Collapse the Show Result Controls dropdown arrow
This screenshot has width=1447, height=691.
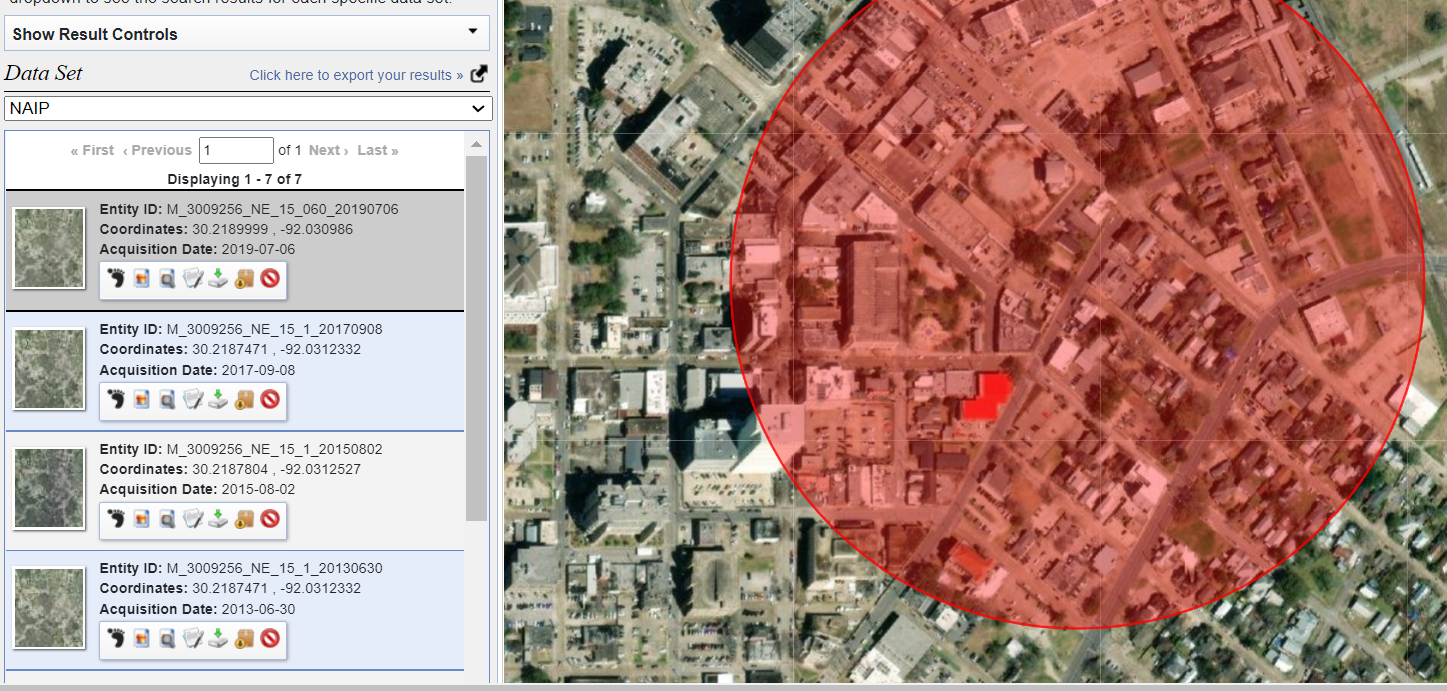pos(472,33)
